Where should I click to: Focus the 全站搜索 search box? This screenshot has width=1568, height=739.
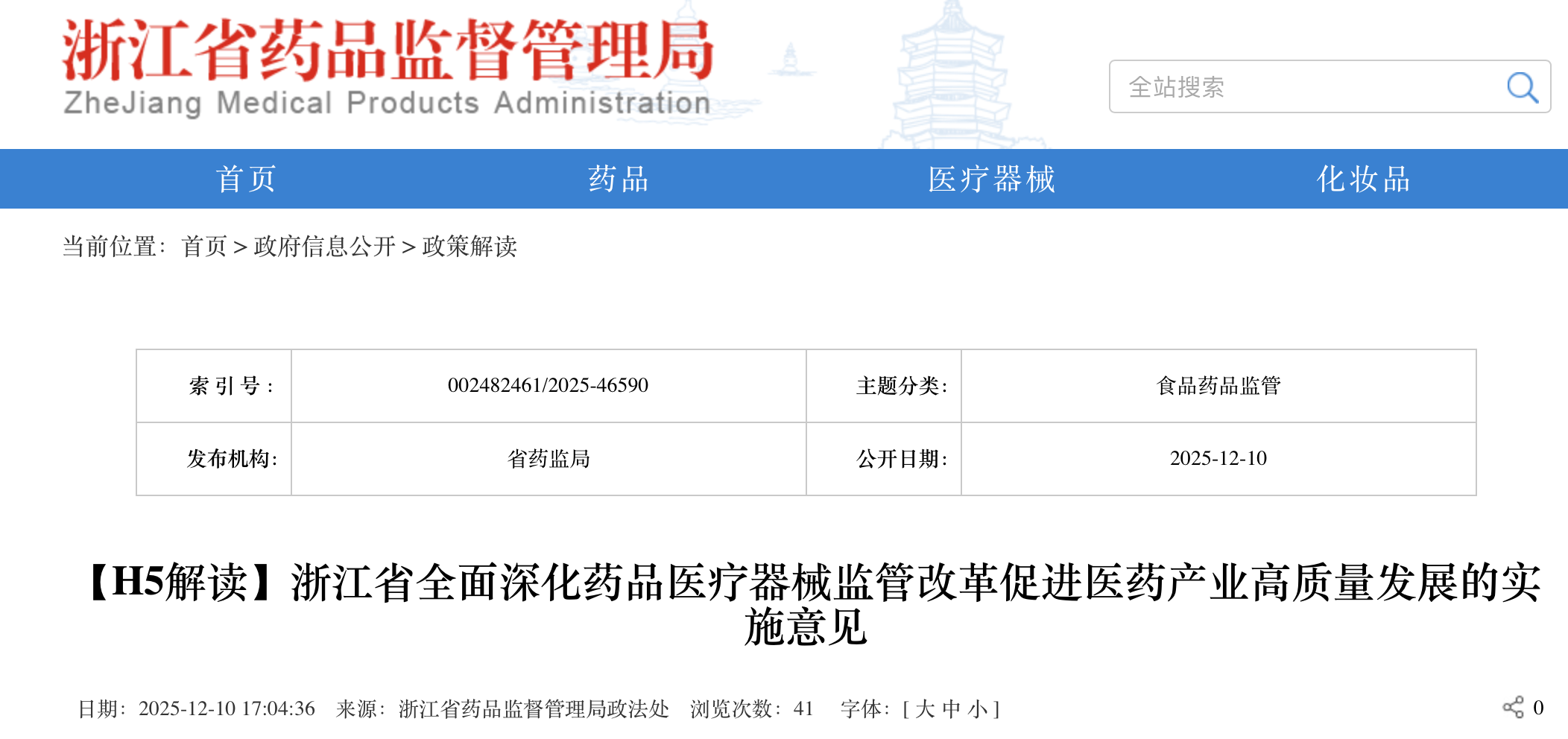pos(1304,87)
